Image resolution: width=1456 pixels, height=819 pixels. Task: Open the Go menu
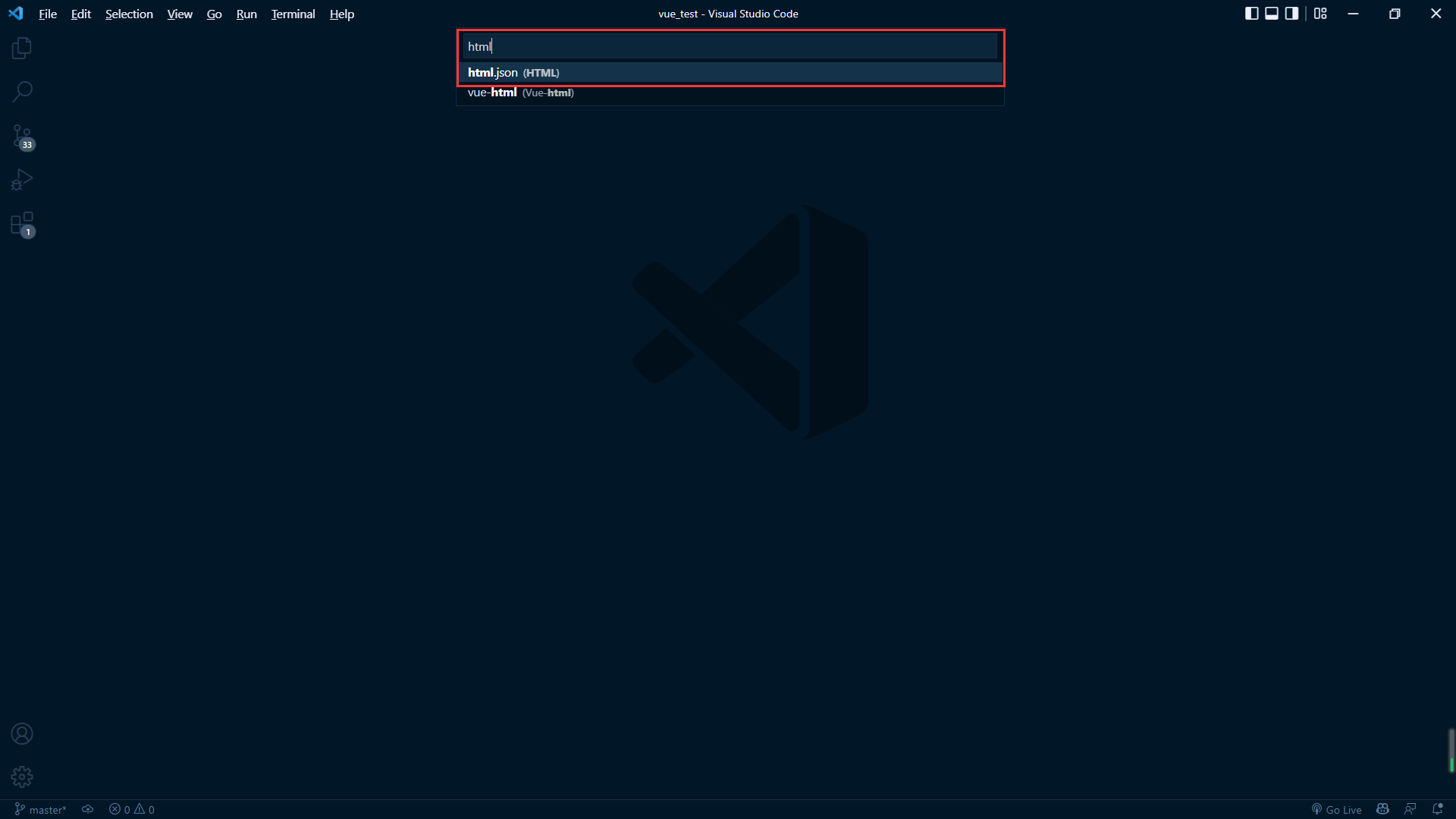[215, 14]
